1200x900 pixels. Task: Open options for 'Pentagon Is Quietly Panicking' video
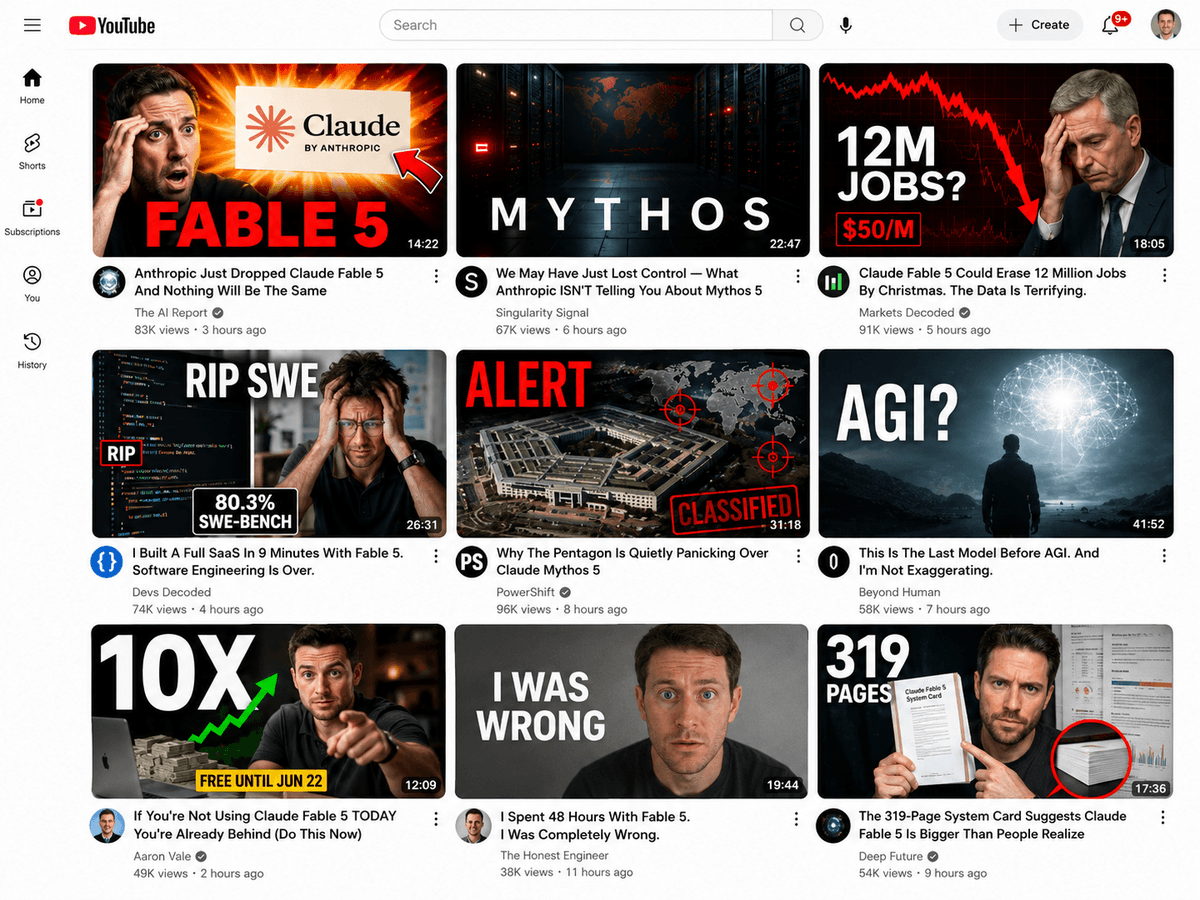(x=798, y=555)
